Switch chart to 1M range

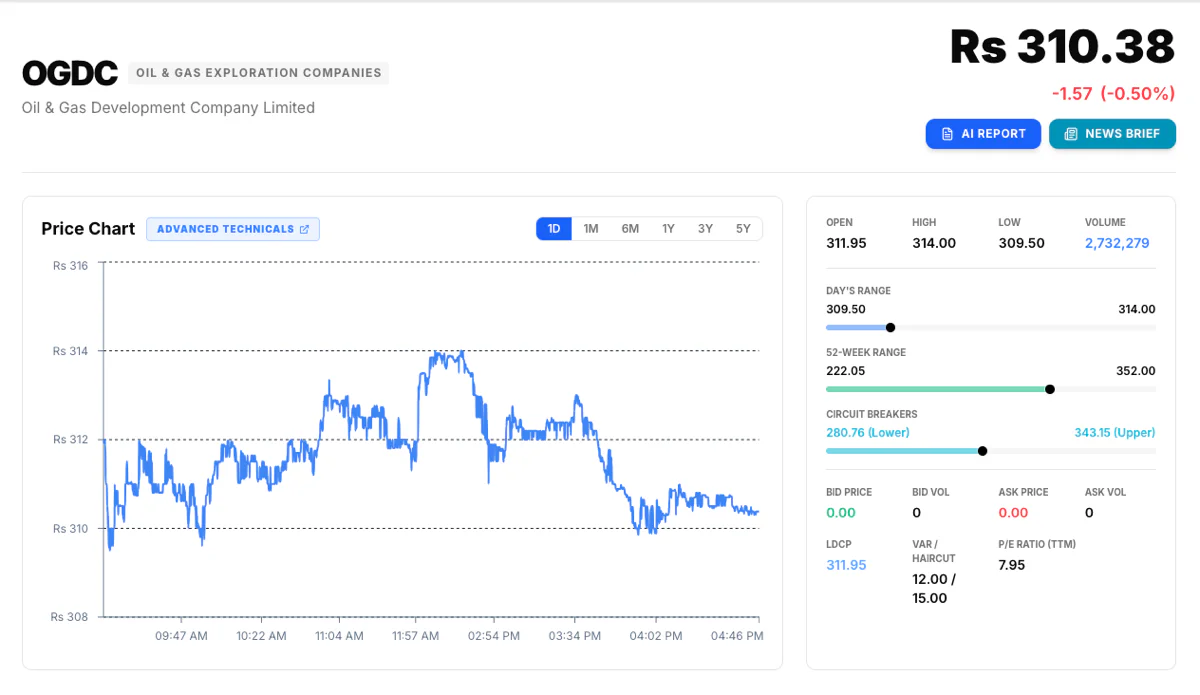pyautogui.click(x=591, y=229)
